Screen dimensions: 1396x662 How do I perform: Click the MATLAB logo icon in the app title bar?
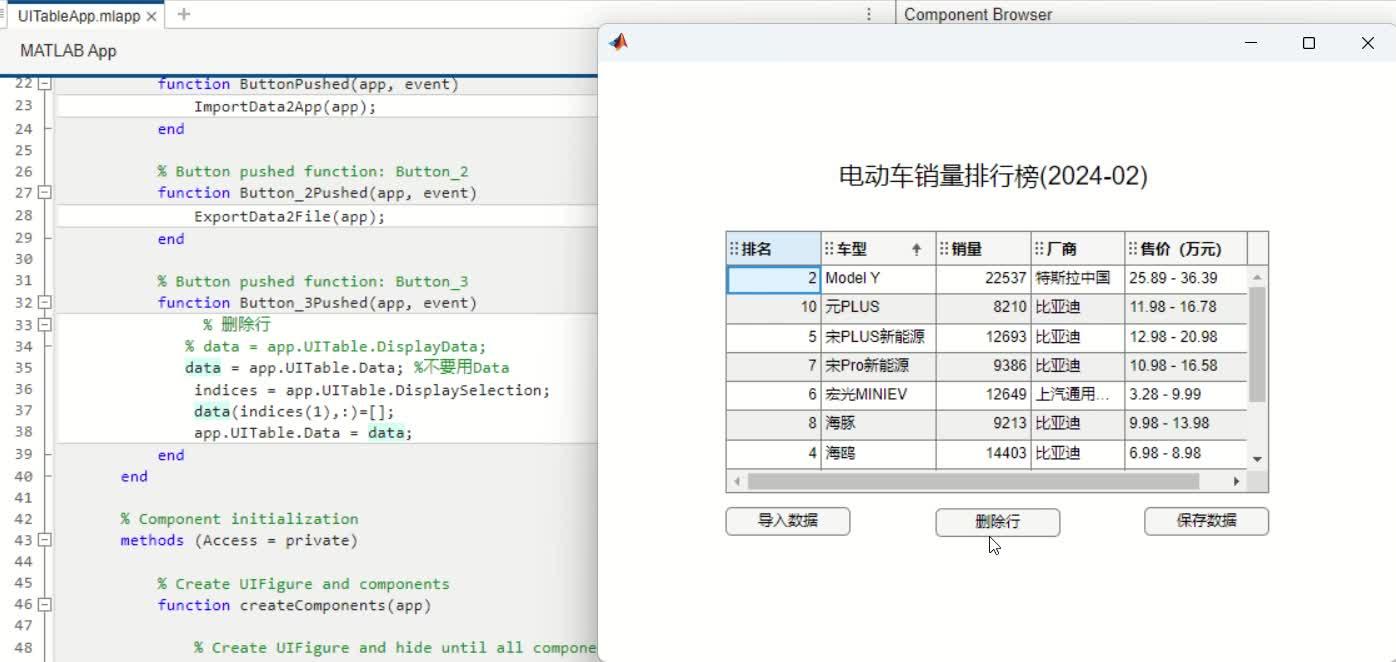(x=620, y=42)
